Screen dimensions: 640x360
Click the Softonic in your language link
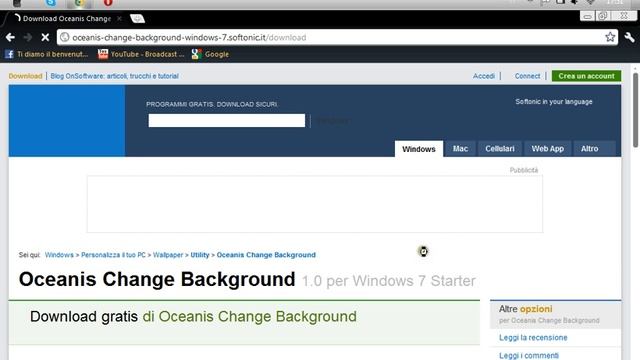point(553,102)
